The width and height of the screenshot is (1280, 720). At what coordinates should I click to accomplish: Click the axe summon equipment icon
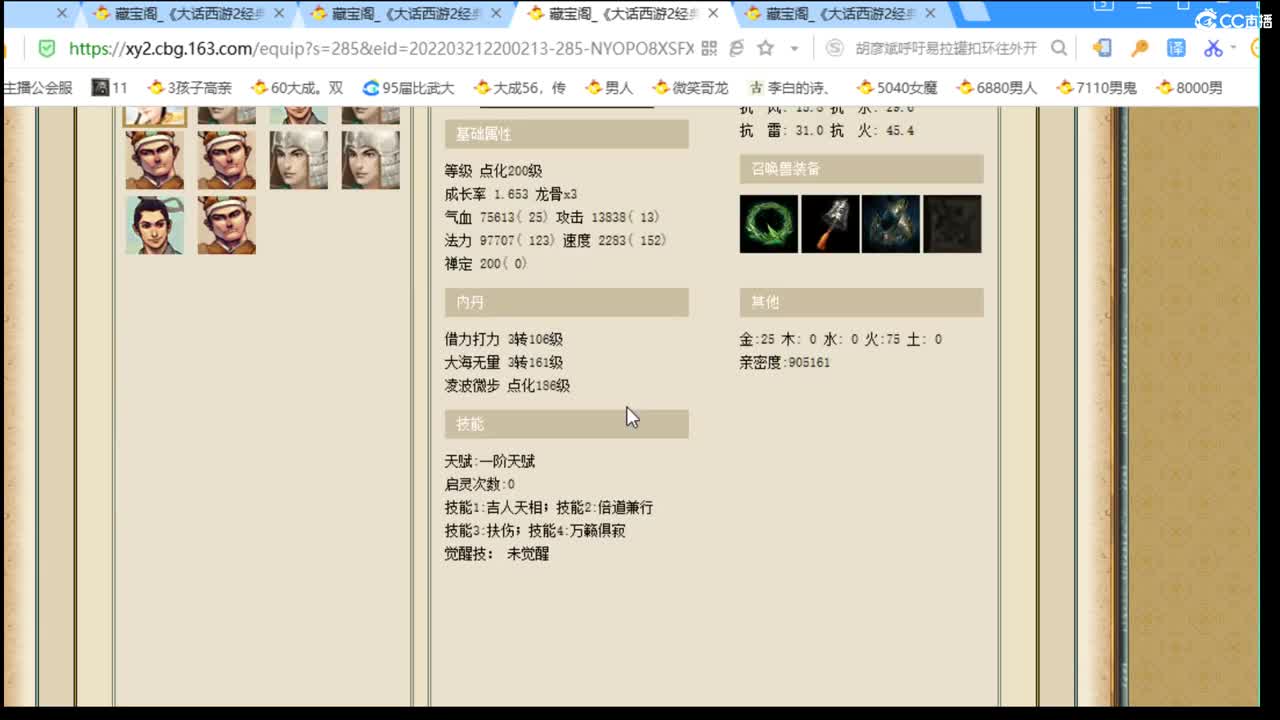tap(830, 224)
